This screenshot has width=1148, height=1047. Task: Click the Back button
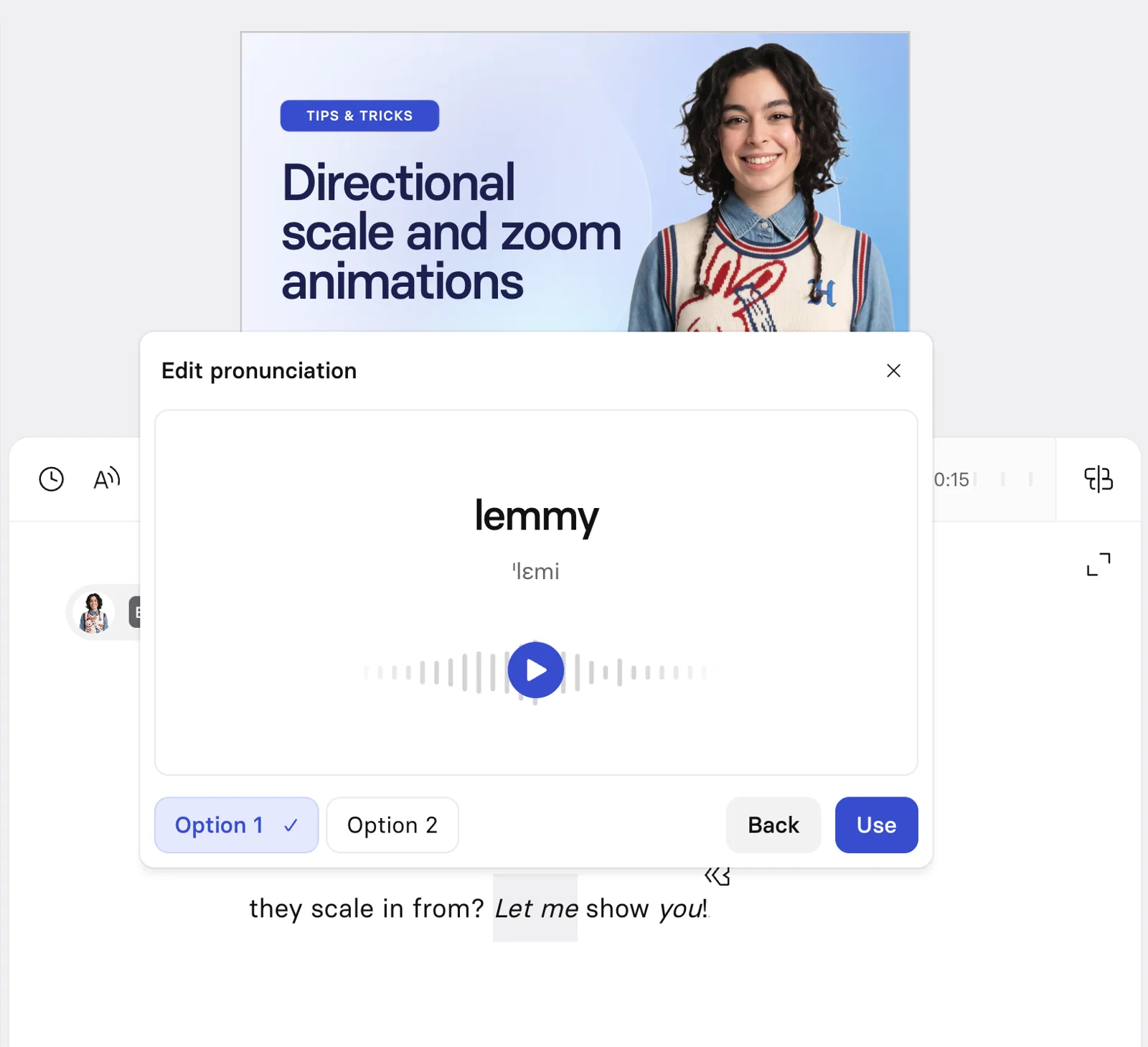(773, 825)
